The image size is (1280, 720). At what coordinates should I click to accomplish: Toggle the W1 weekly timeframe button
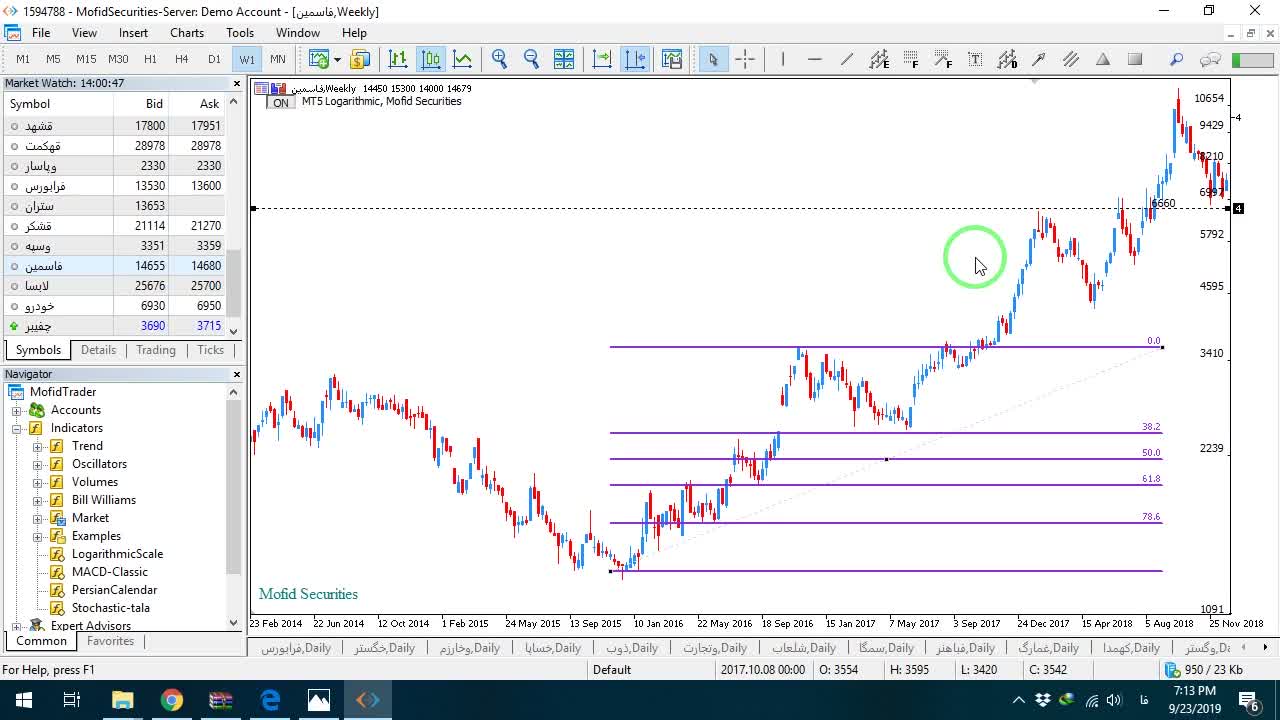click(x=246, y=59)
